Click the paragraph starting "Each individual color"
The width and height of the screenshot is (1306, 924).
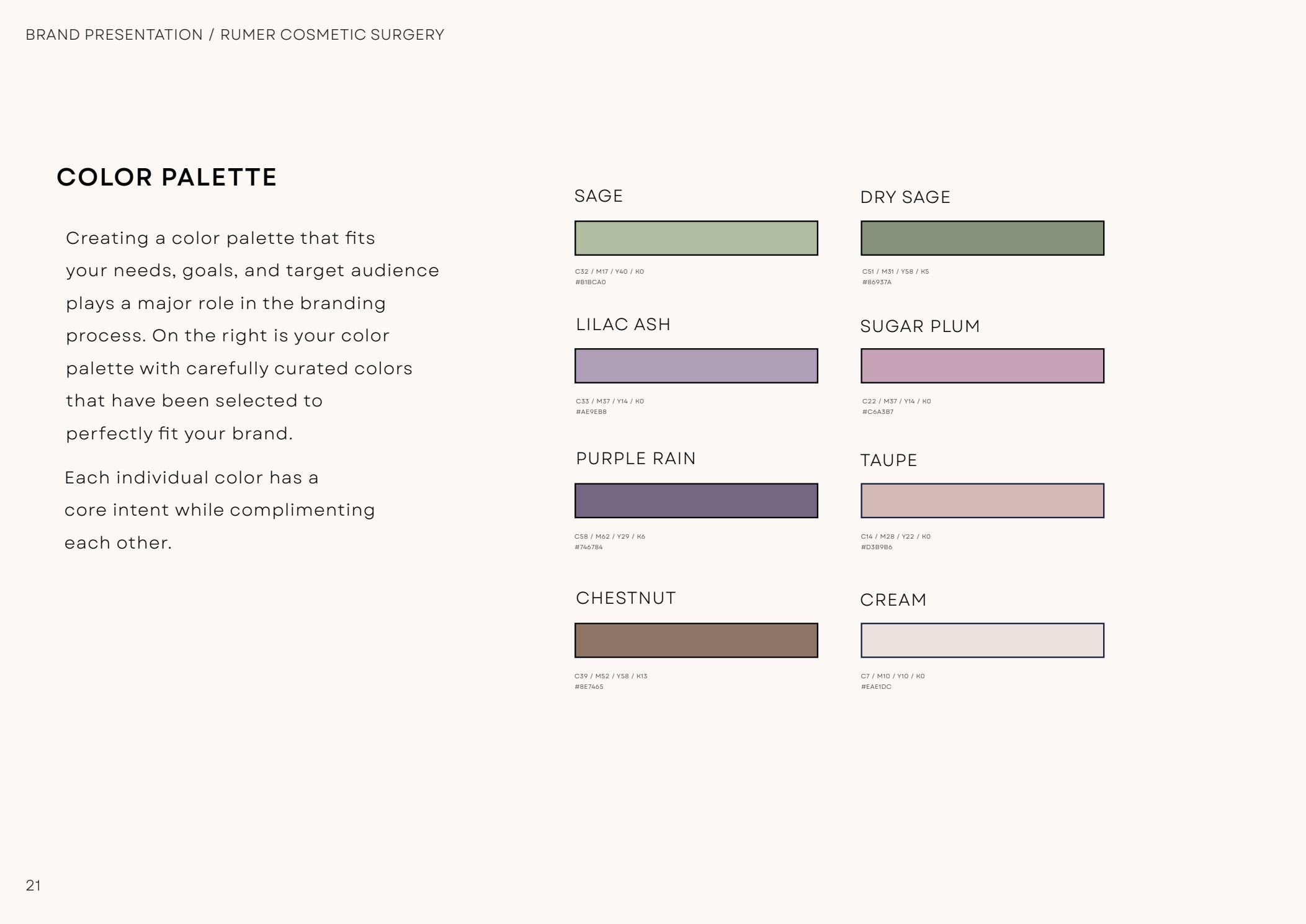point(220,510)
